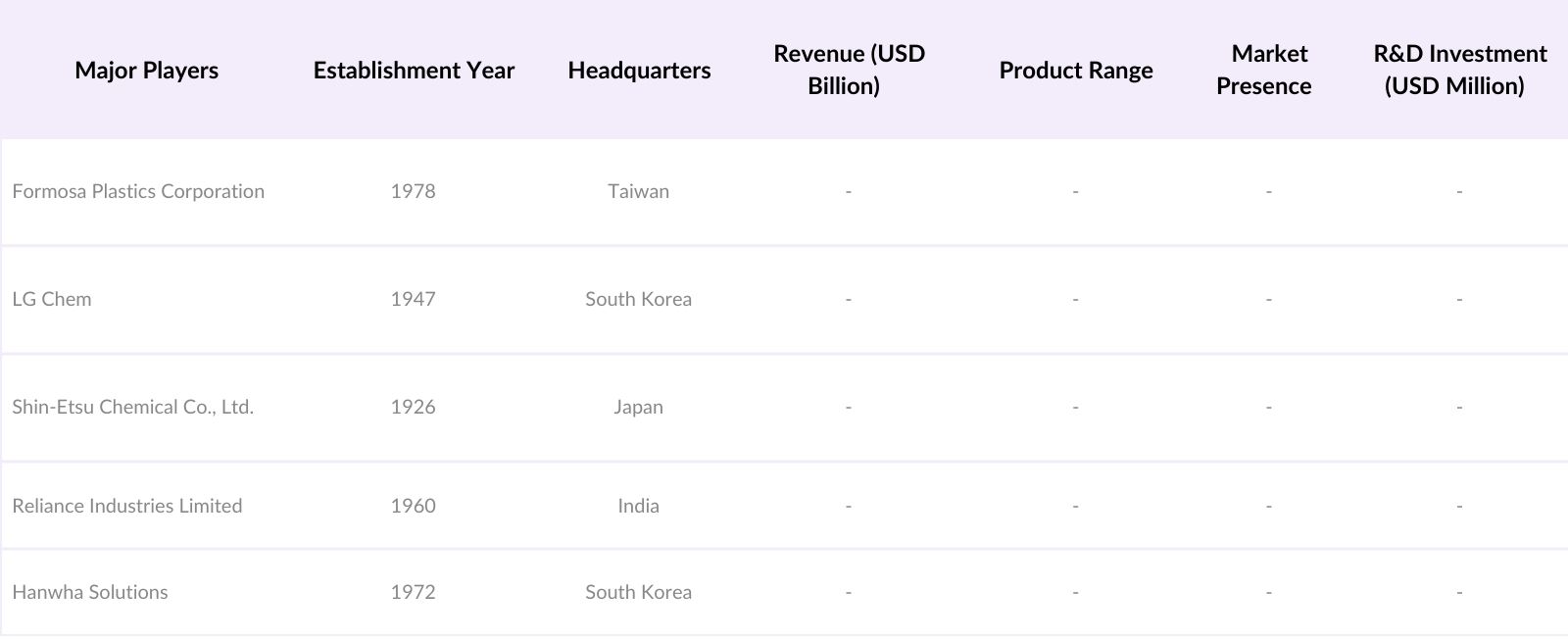Click the 1947 establishment year cell
The height and width of the screenshot is (640, 1568).
click(x=413, y=299)
